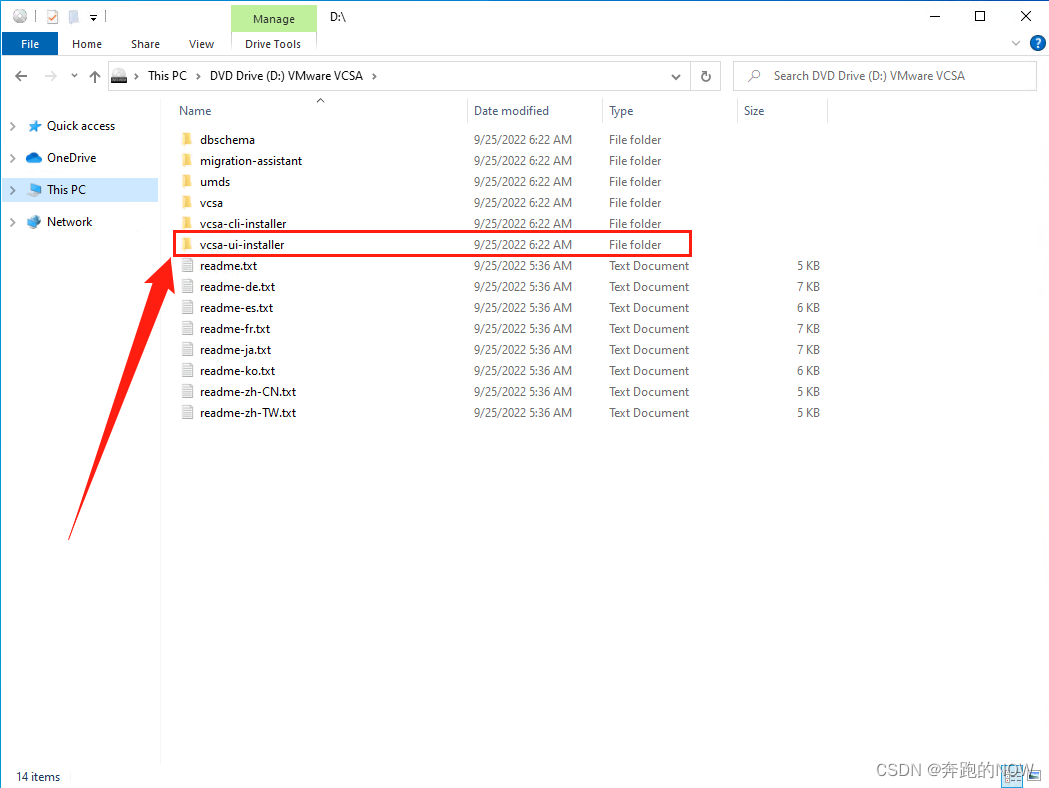Open the dbschema folder icon

(x=187, y=139)
